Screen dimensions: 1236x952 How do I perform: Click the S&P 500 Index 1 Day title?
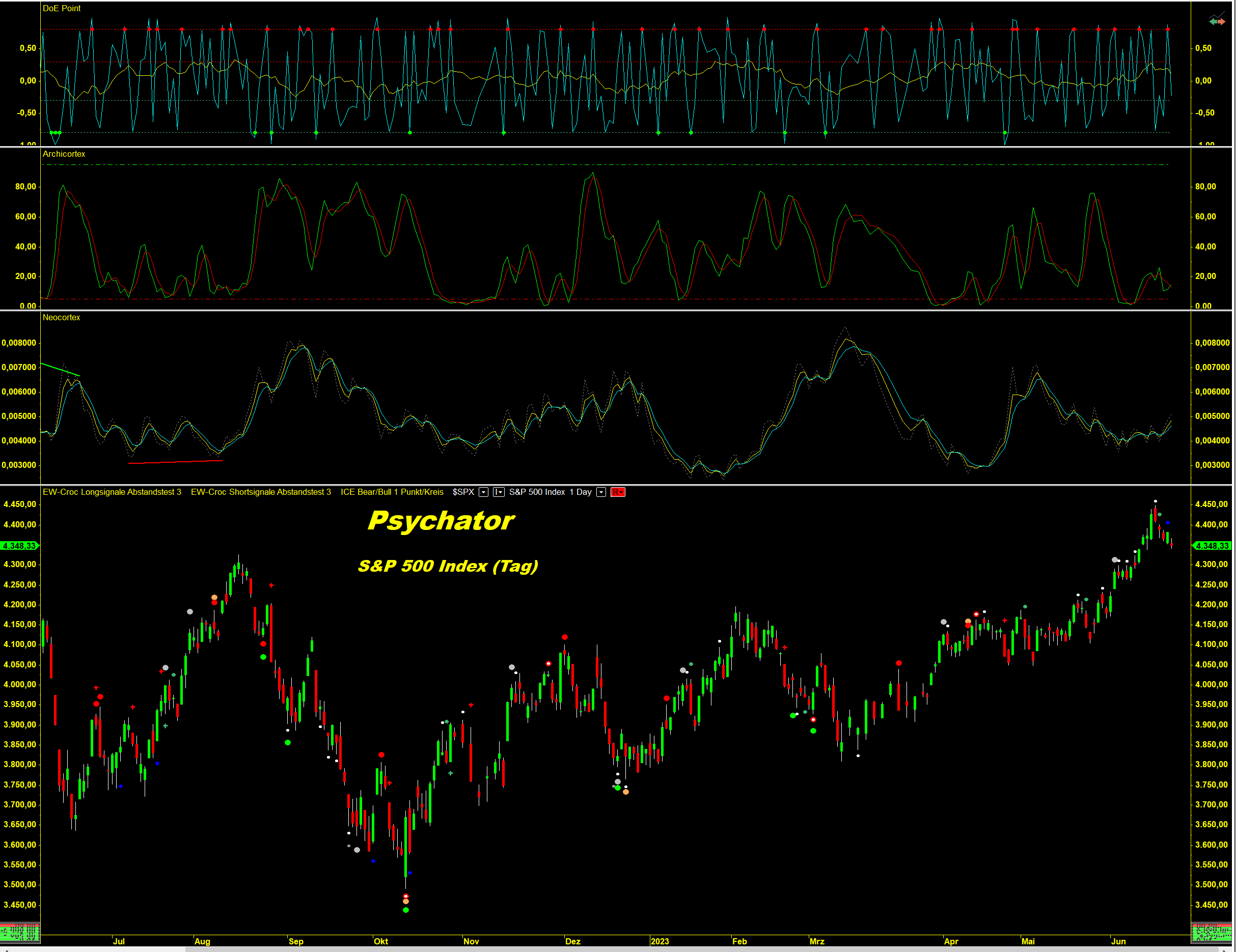(x=550, y=492)
